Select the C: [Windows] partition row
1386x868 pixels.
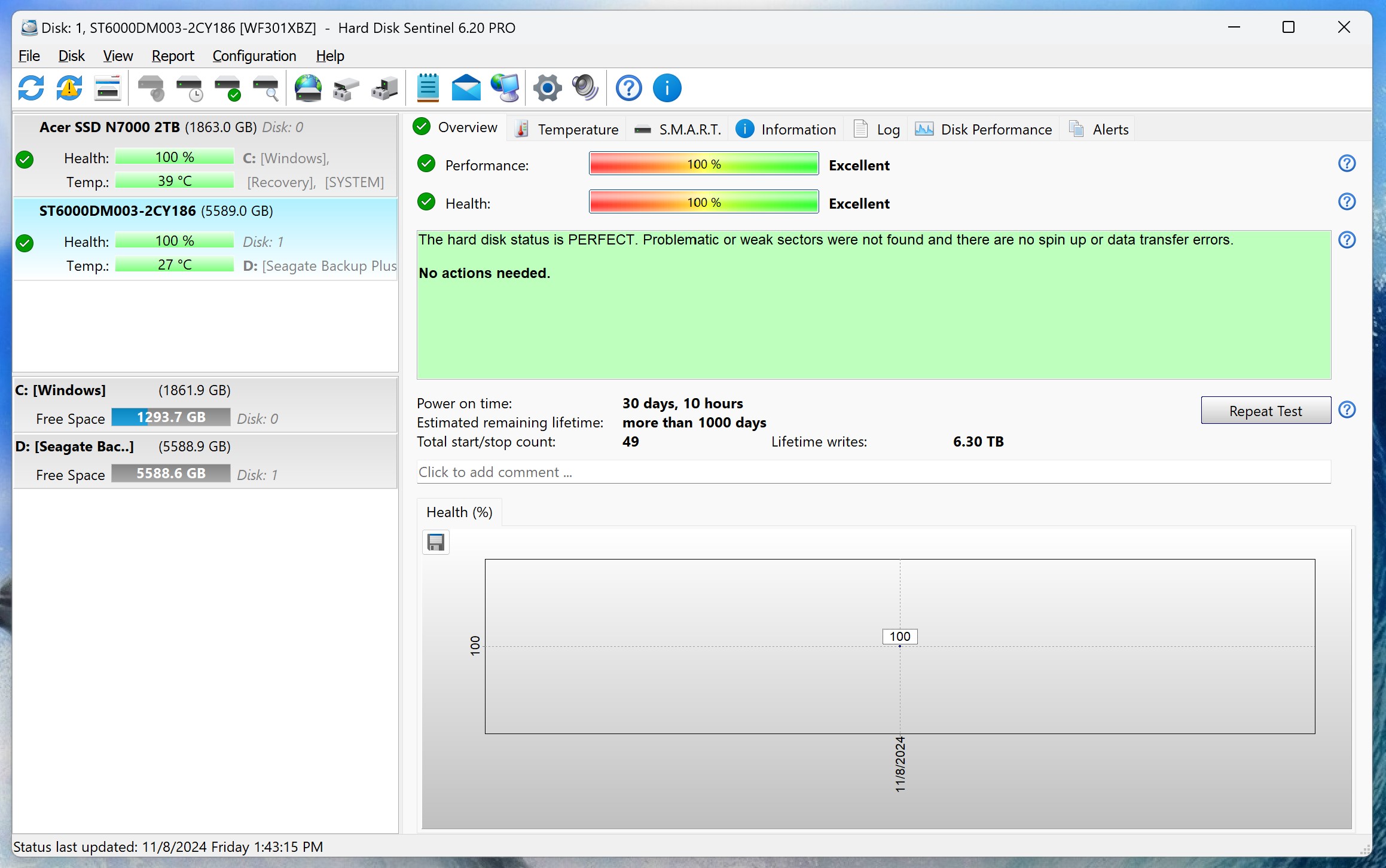coord(206,404)
